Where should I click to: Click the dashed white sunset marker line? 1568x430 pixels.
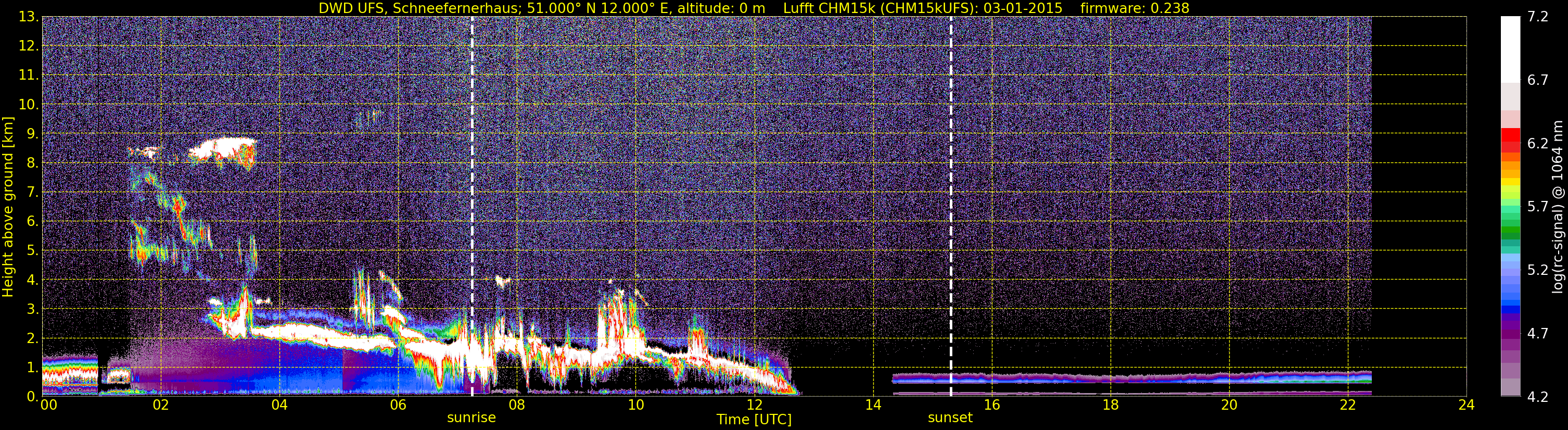[x=950, y=207]
